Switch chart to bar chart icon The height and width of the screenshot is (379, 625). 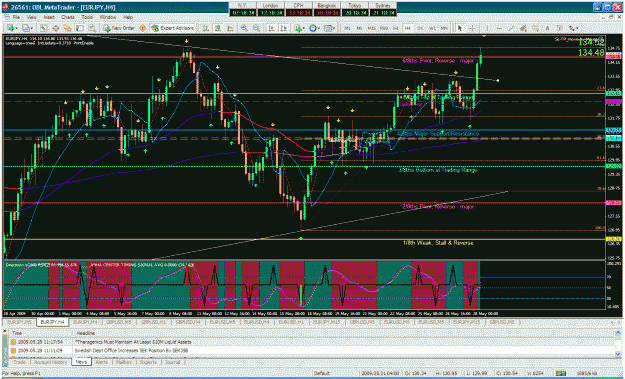(206, 28)
